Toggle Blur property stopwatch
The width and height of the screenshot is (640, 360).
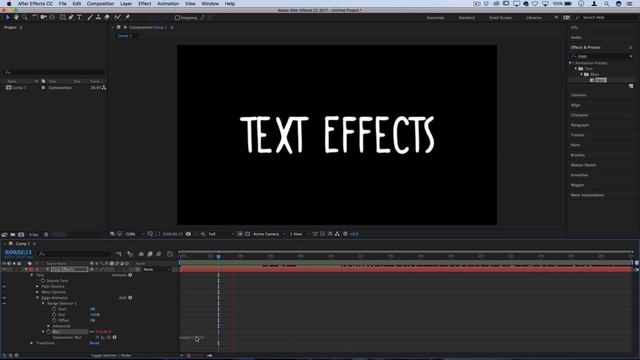click(49, 332)
